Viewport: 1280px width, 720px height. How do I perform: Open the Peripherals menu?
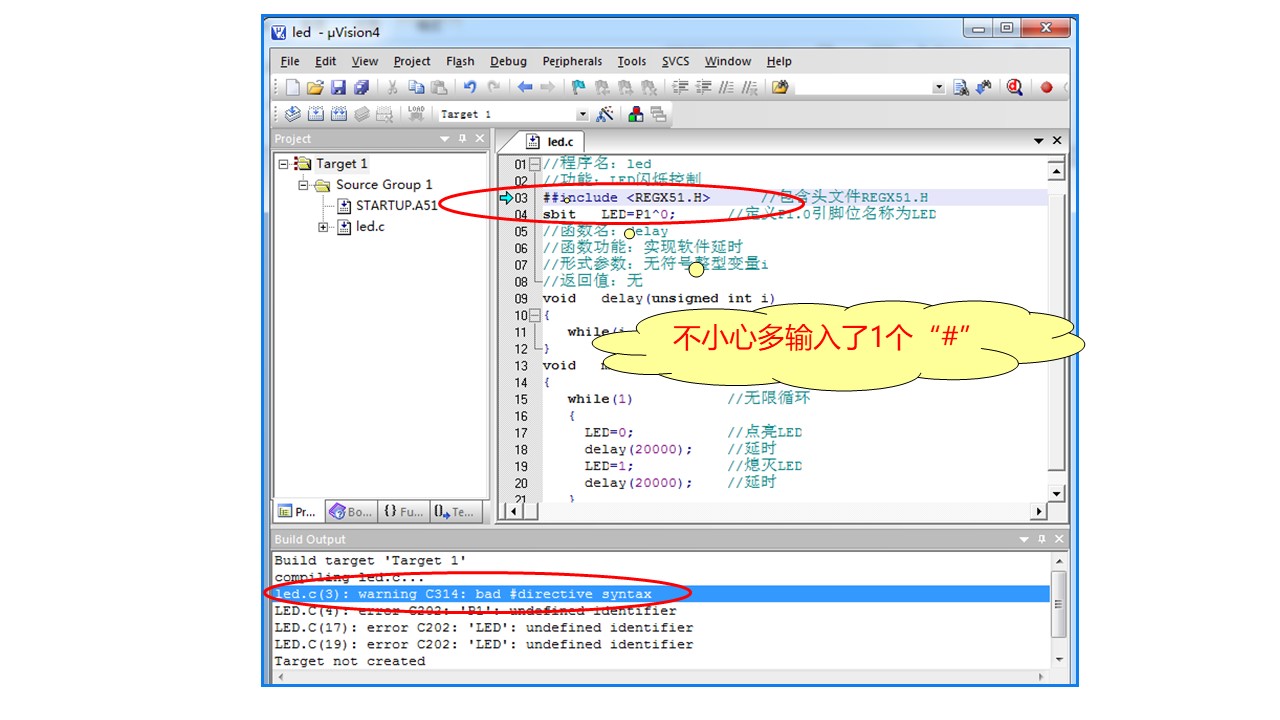click(x=572, y=61)
